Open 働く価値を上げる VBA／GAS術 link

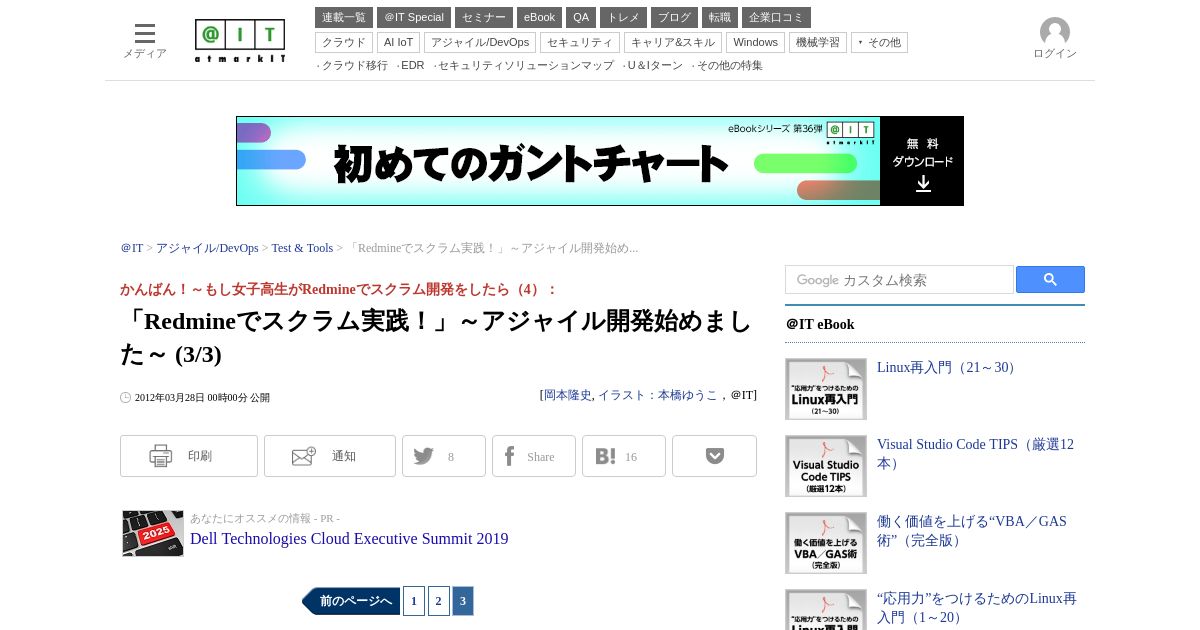(x=972, y=531)
